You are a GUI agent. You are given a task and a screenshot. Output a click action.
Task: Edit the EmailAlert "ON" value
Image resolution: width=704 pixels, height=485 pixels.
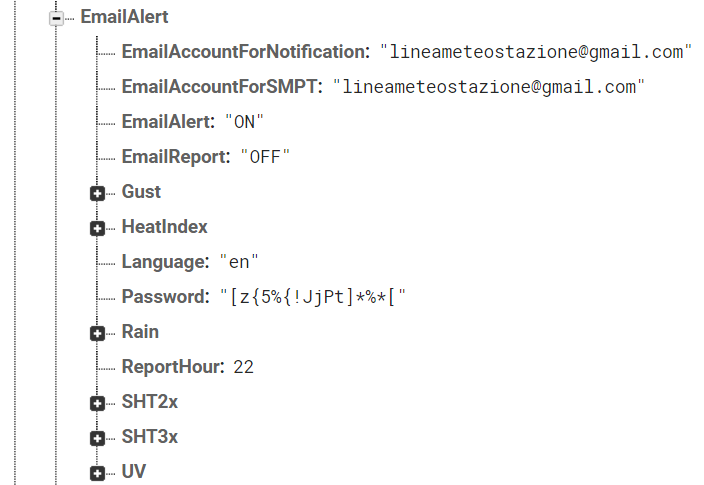(x=244, y=122)
